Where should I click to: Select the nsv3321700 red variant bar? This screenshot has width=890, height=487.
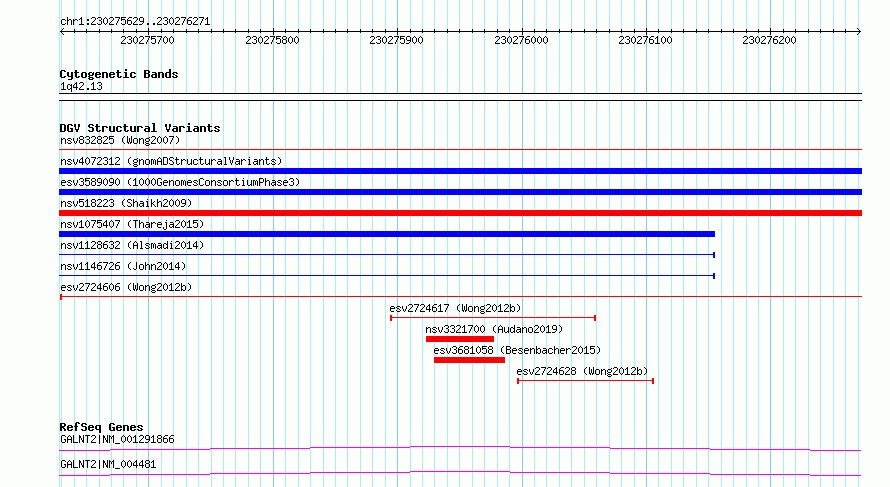click(x=460, y=339)
